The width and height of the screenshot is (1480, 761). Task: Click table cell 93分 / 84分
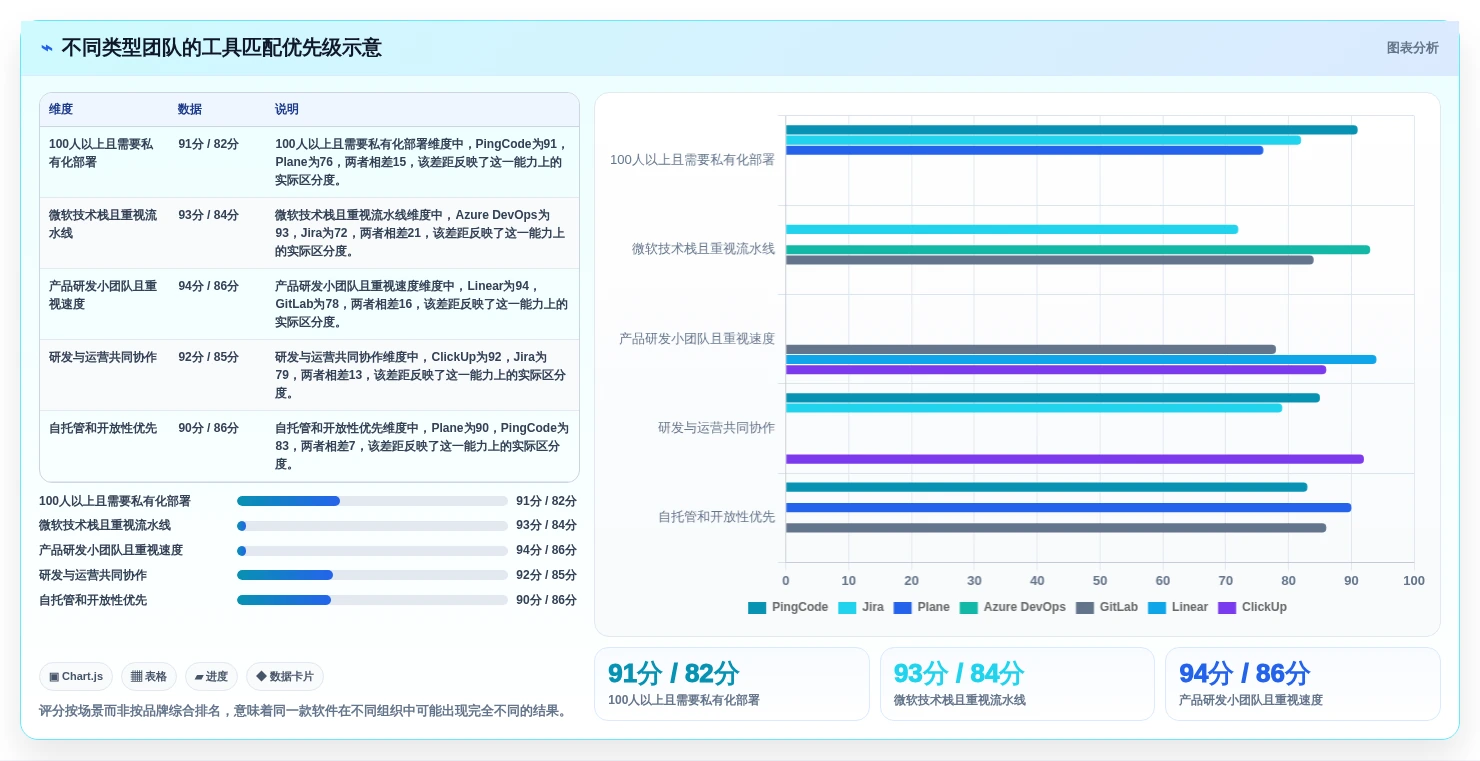pyautogui.click(x=209, y=215)
